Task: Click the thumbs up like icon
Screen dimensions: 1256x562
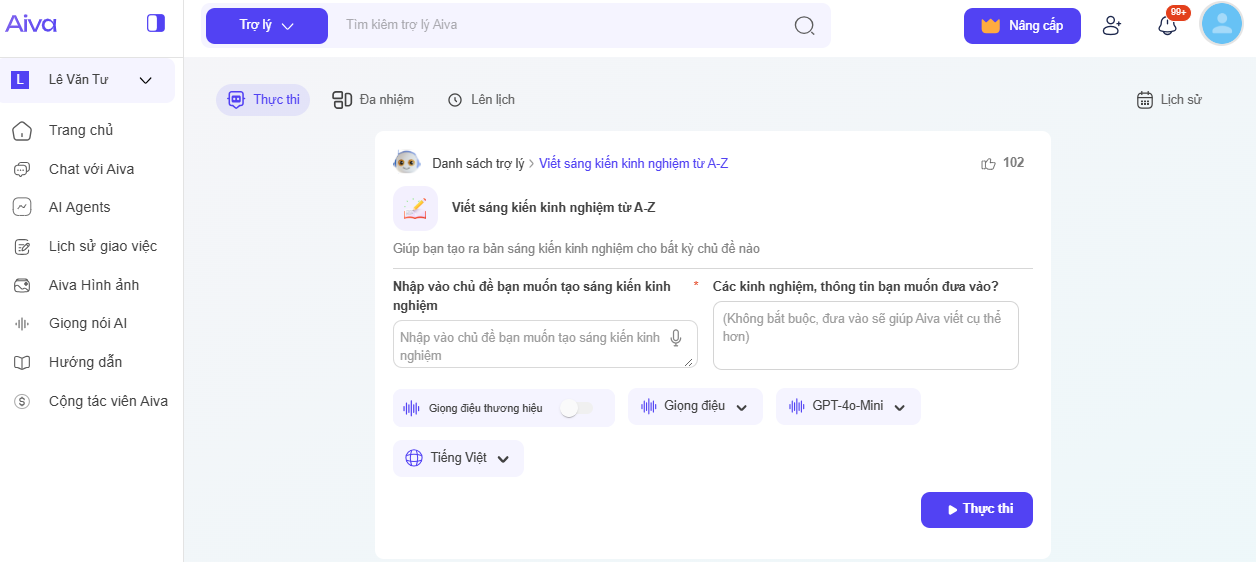Action: point(989,163)
